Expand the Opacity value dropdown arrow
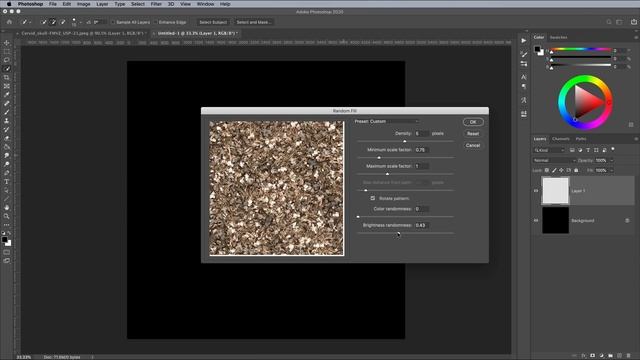This screenshot has height=360, width=640. [x=611, y=160]
